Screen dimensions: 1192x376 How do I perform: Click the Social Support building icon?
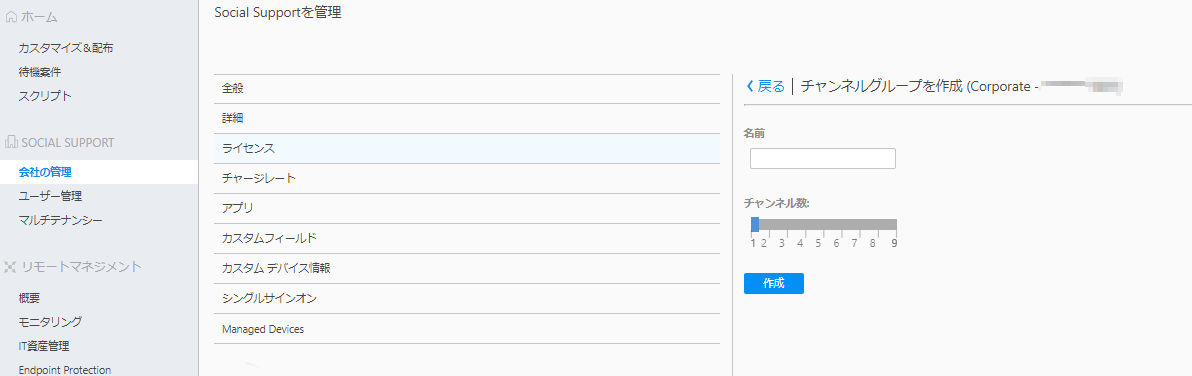[x=11, y=142]
